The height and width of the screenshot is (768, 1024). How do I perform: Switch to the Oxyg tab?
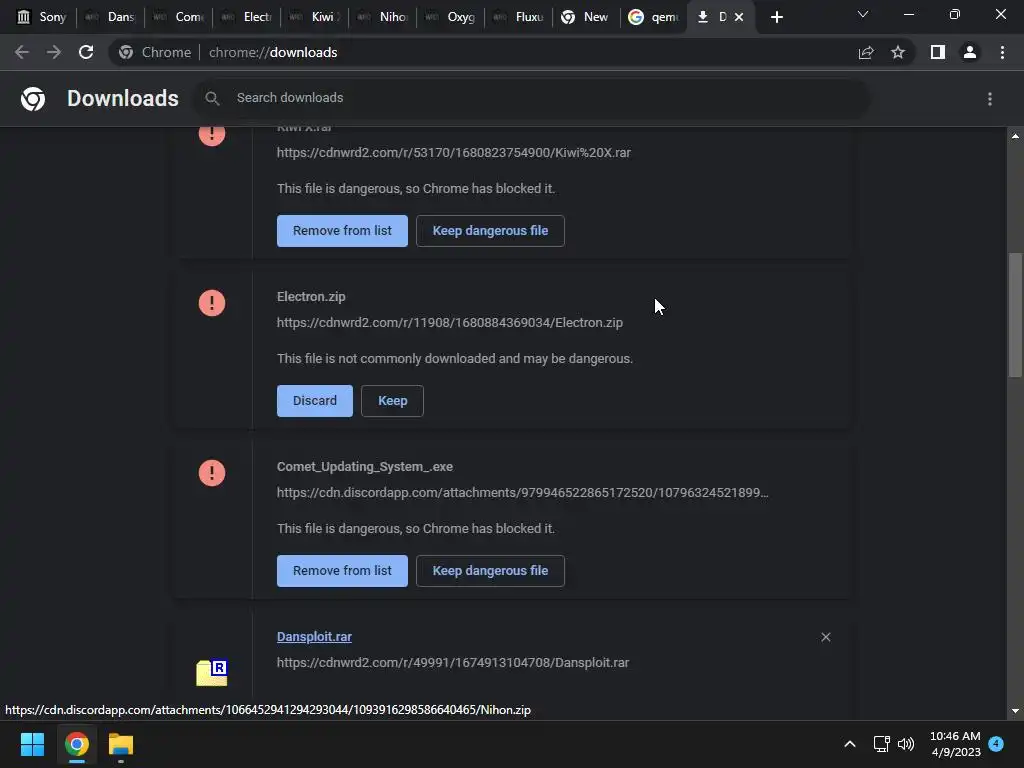[x=451, y=17]
